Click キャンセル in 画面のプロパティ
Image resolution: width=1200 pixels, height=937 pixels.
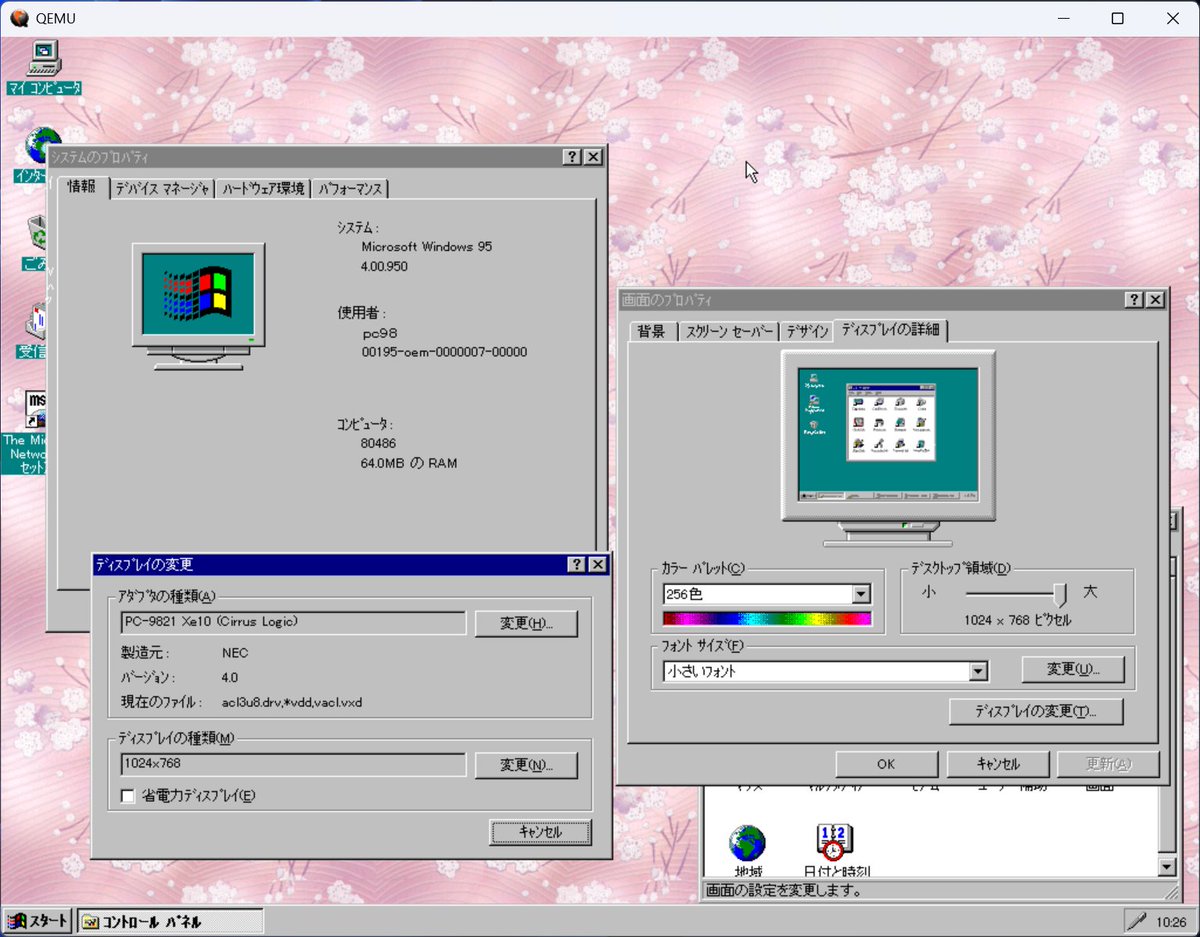[997, 764]
